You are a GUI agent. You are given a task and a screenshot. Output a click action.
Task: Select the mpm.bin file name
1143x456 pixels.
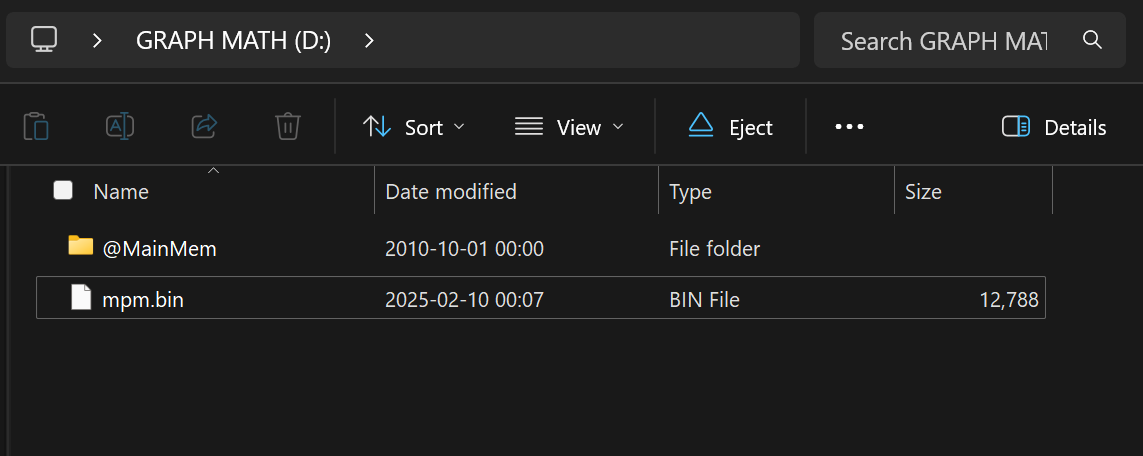tap(143, 299)
